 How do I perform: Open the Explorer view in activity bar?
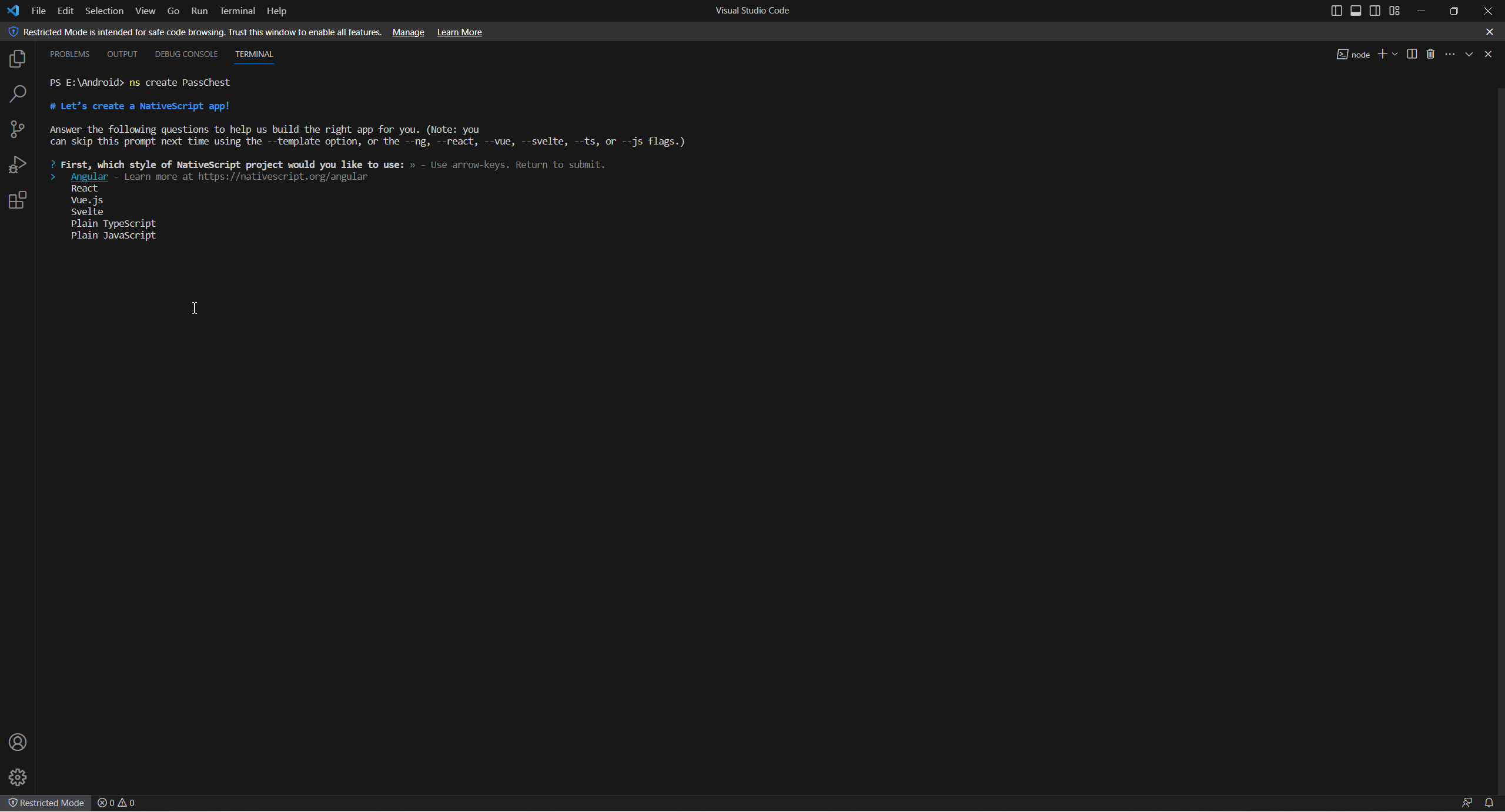click(x=18, y=59)
